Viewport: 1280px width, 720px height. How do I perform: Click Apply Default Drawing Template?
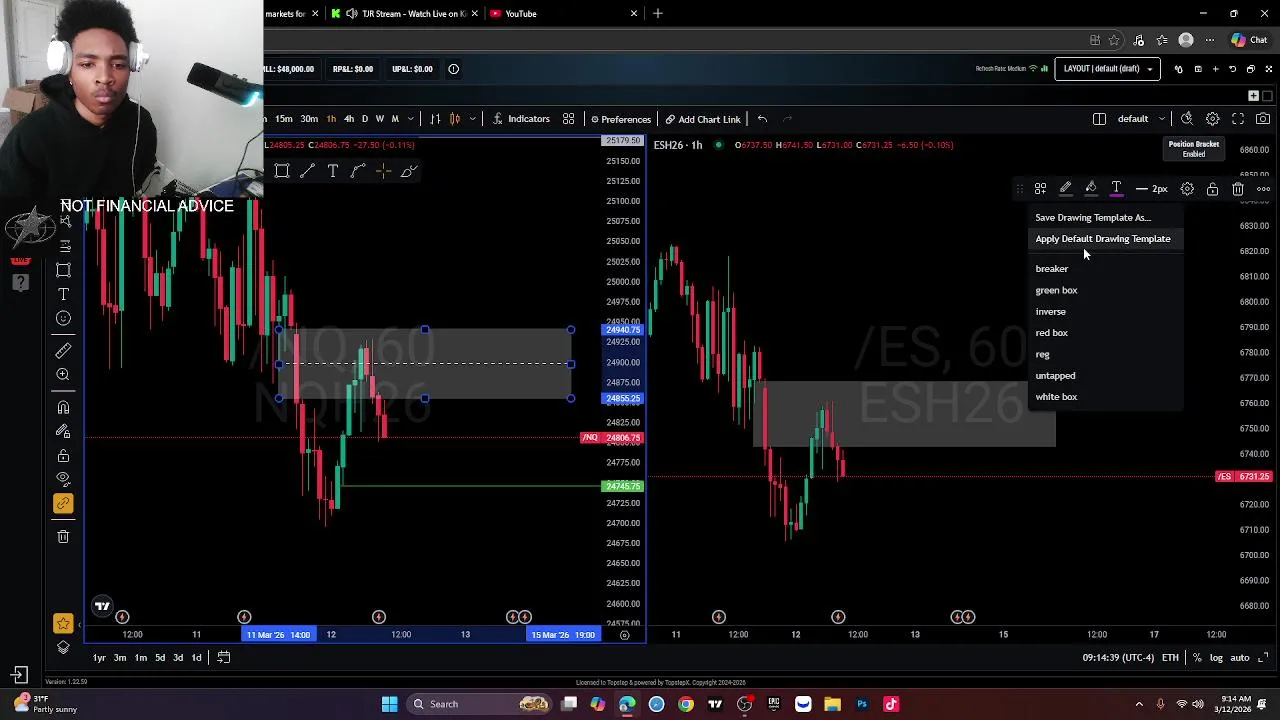click(x=1103, y=239)
